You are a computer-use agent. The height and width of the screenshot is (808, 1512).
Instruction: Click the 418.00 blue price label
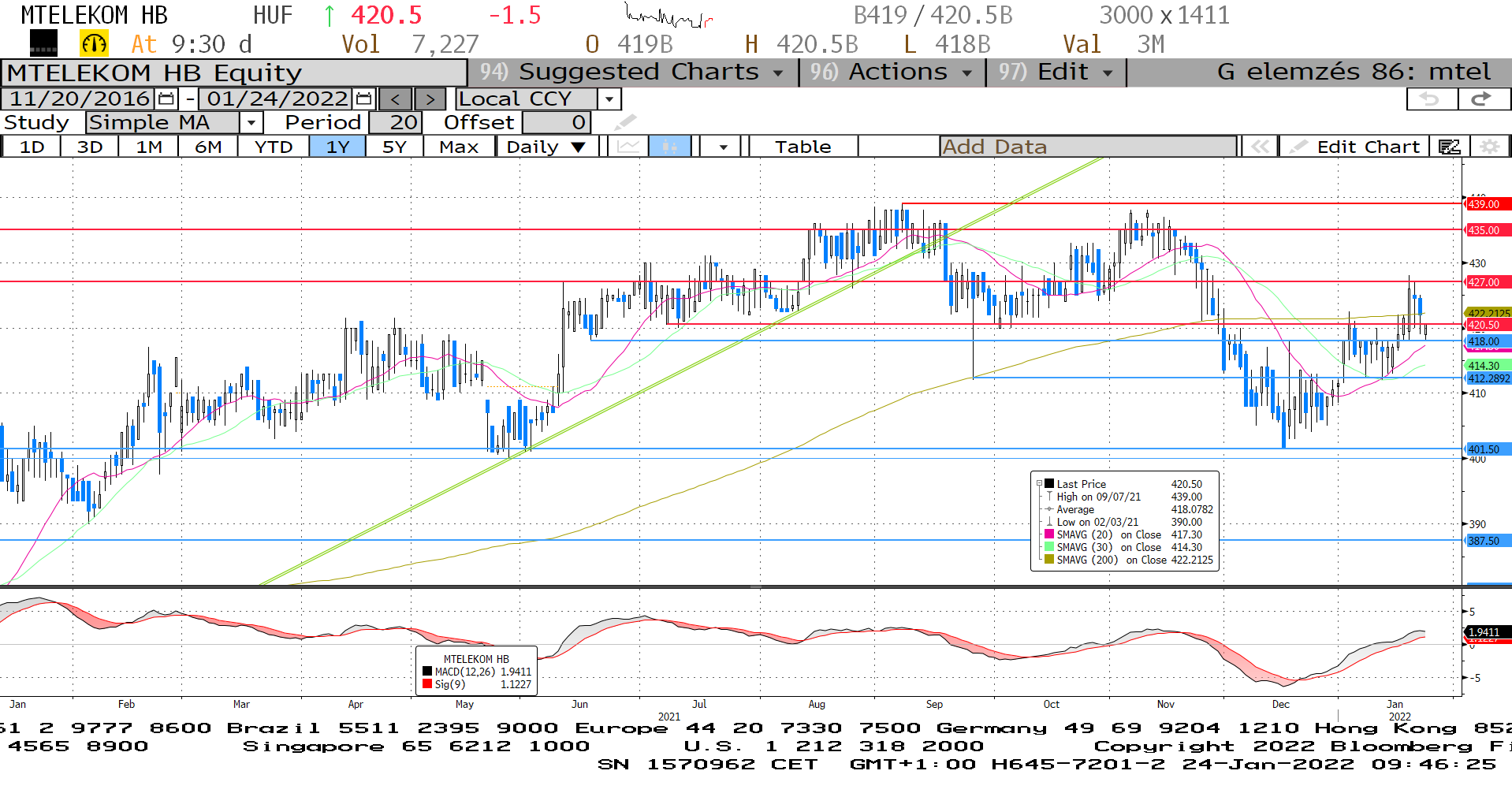coord(1488,341)
